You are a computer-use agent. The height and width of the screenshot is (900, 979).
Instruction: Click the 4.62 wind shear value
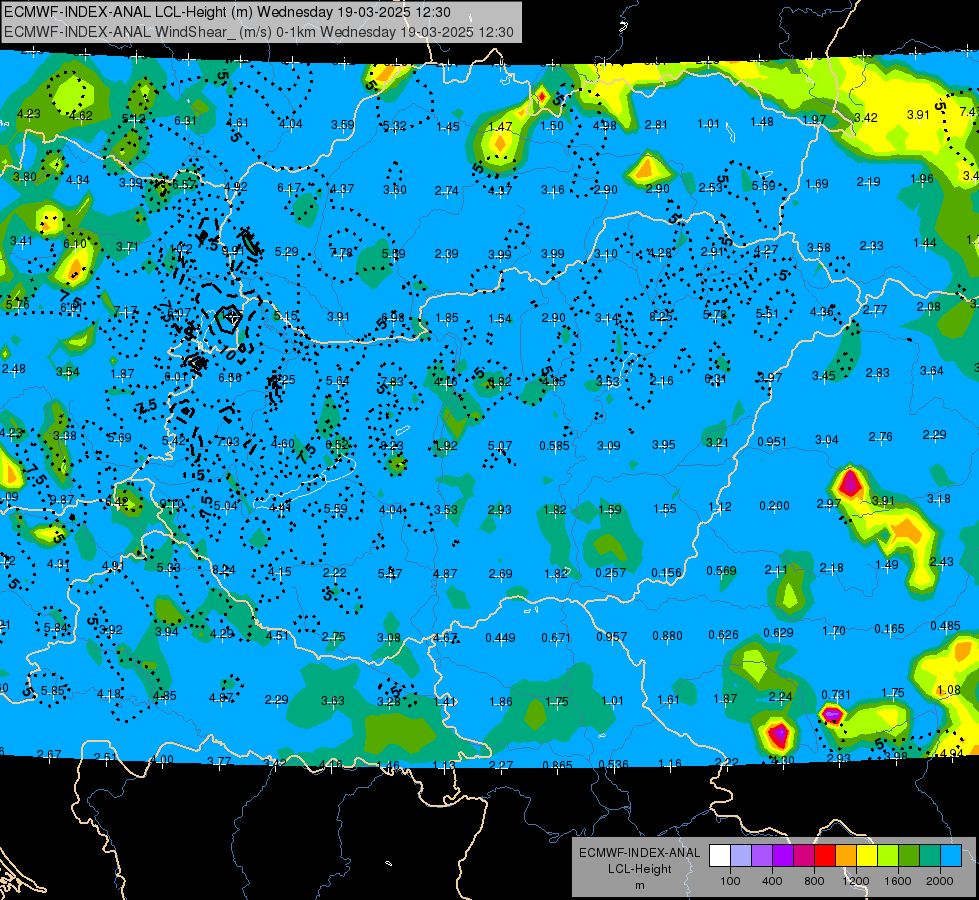tap(81, 116)
